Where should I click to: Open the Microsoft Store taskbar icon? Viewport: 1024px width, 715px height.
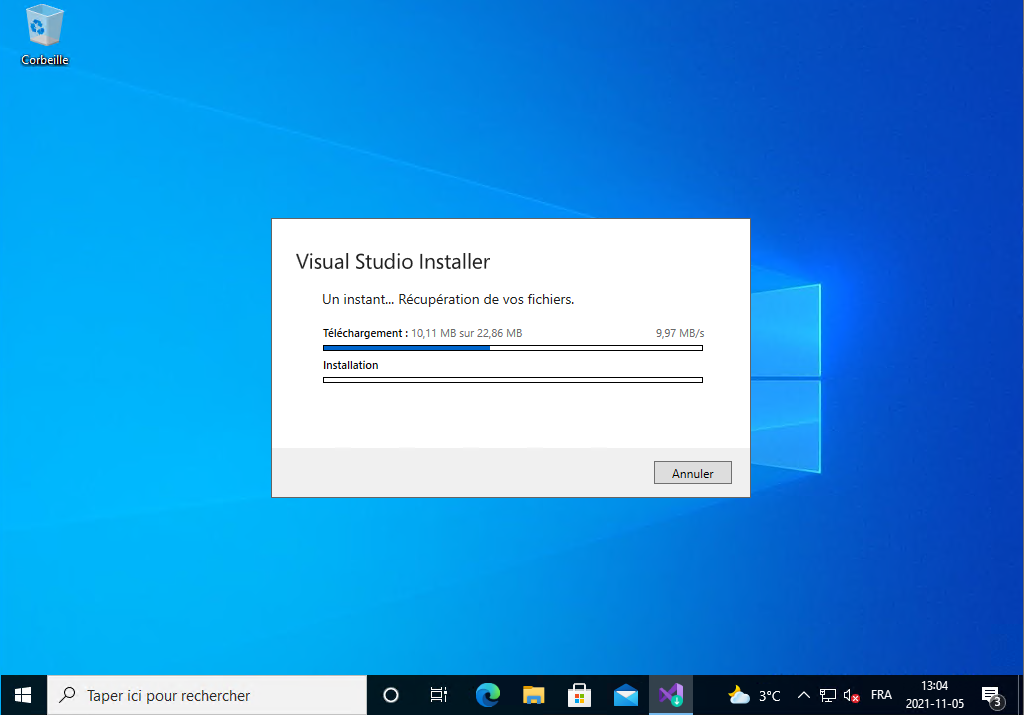(579, 695)
